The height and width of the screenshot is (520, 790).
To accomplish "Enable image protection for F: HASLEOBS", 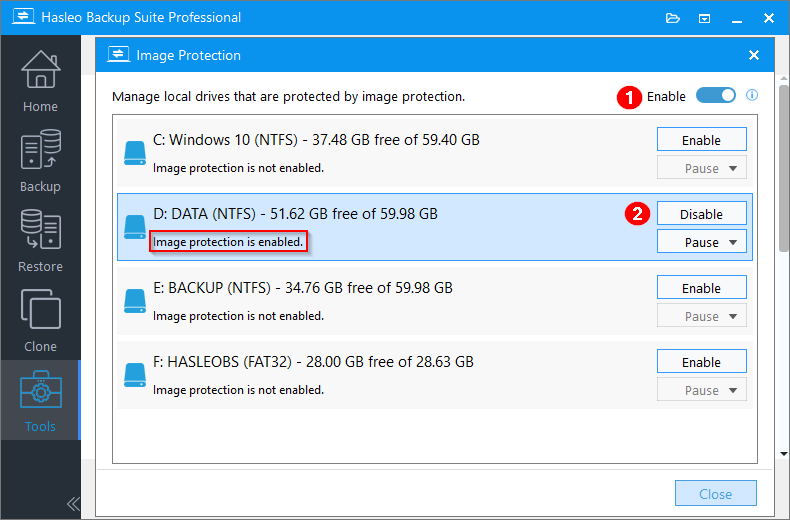I will pos(701,362).
